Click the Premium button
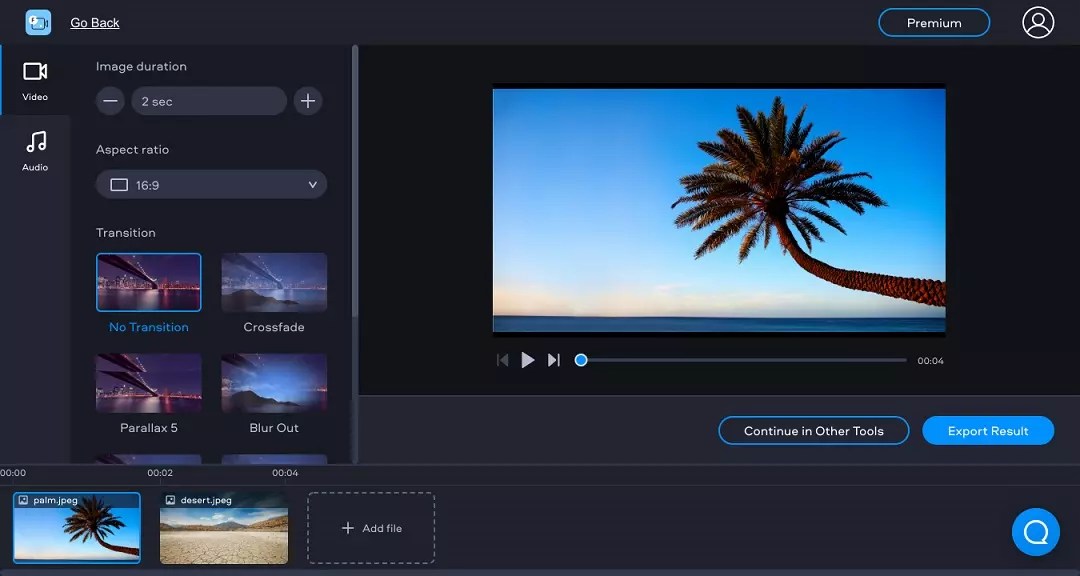The height and width of the screenshot is (576, 1080). [933, 22]
